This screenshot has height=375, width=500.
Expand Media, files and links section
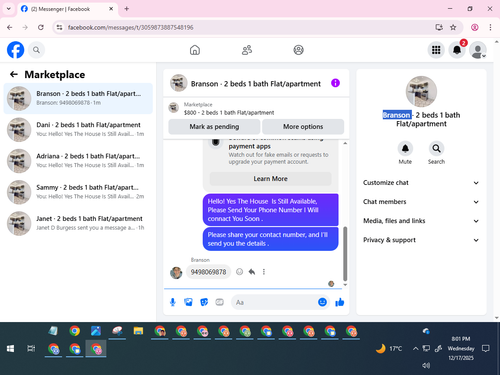[421, 221]
